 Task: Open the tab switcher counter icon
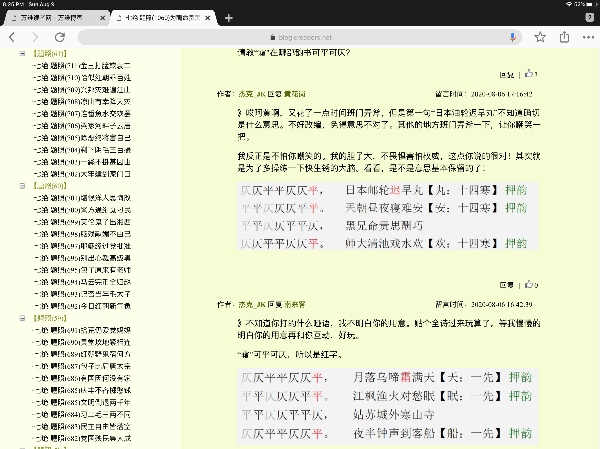[x=590, y=18]
